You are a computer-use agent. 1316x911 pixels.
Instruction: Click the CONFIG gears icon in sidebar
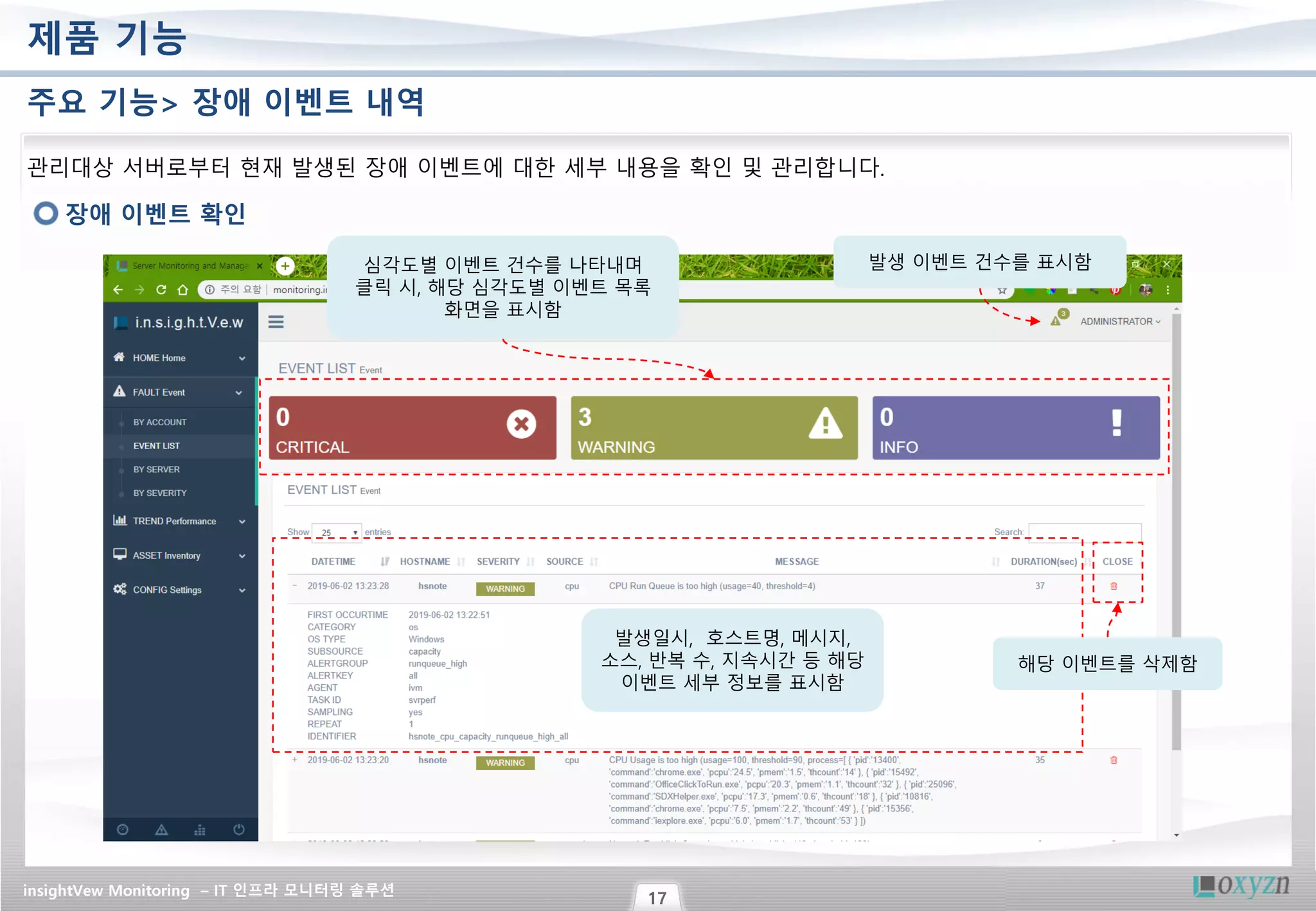(120, 589)
